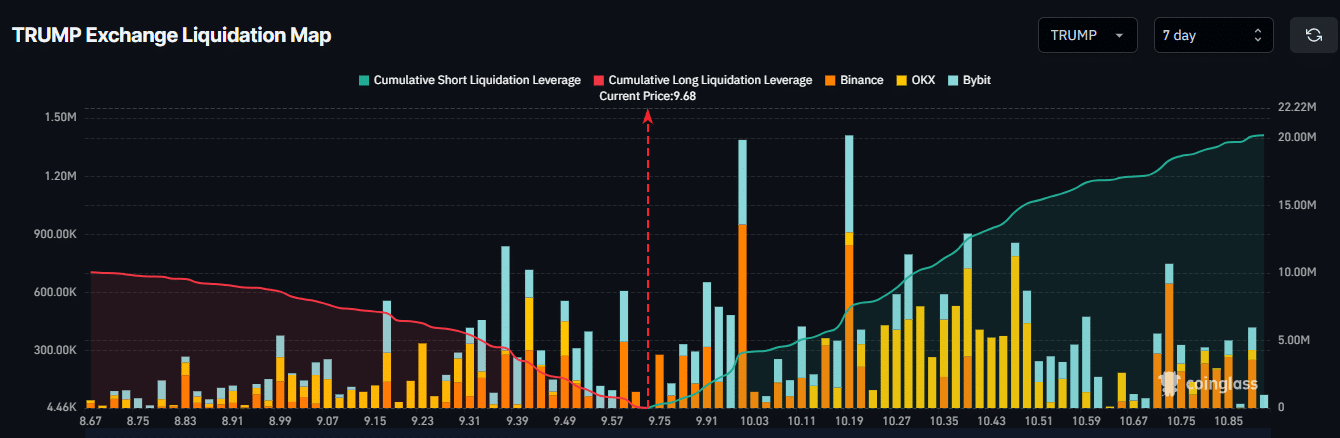Click the 22.22M right axis label

[x=1296, y=107]
